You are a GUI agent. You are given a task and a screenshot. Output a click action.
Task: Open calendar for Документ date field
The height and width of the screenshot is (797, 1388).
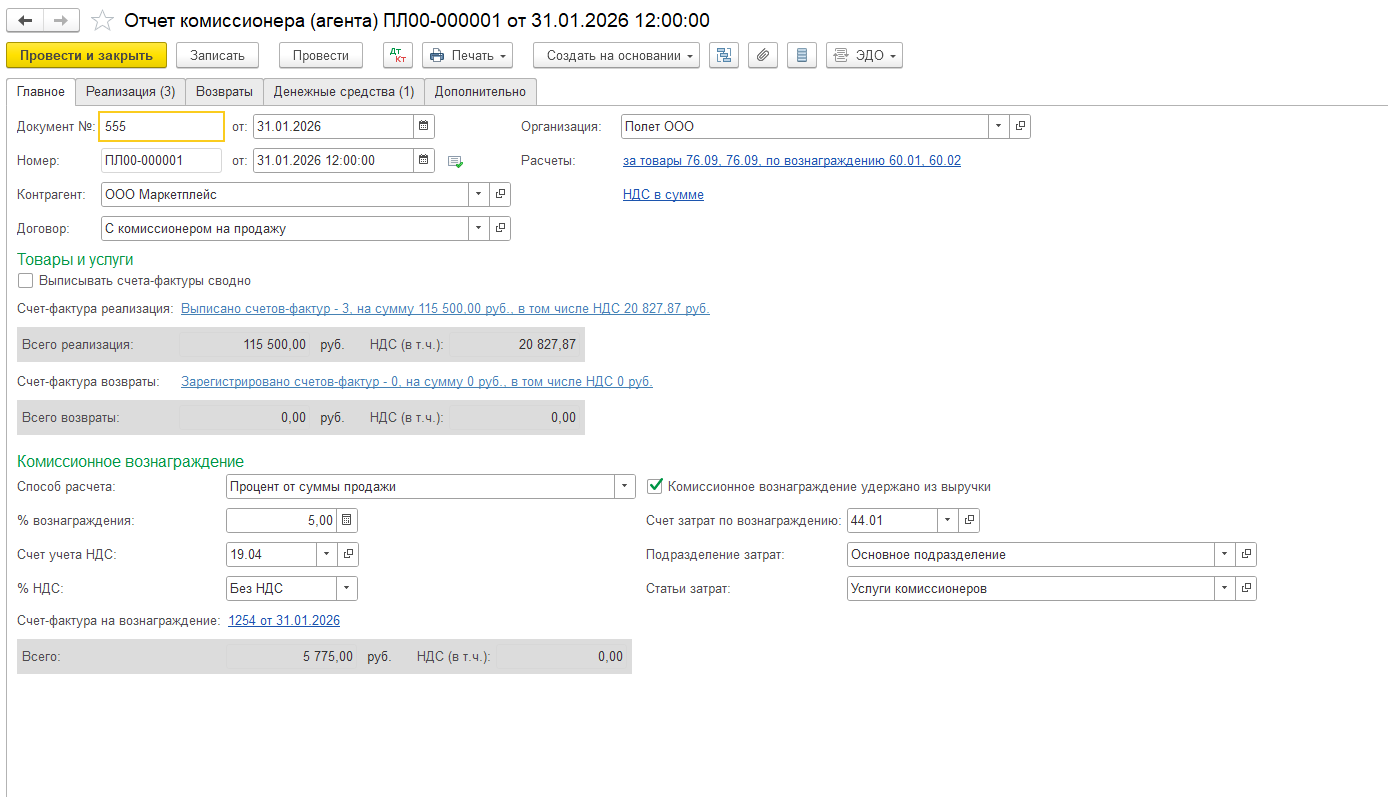click(x=424, y=126)
